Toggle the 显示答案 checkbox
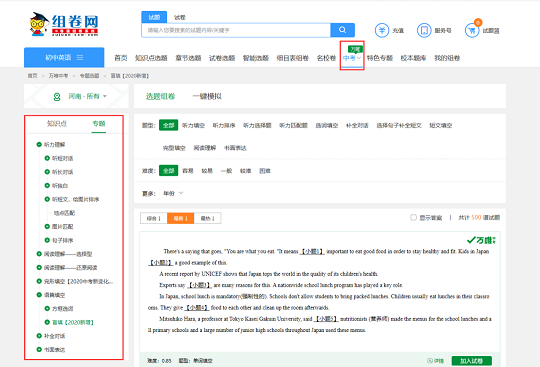540x367 pixels. (x=413, y=218)
